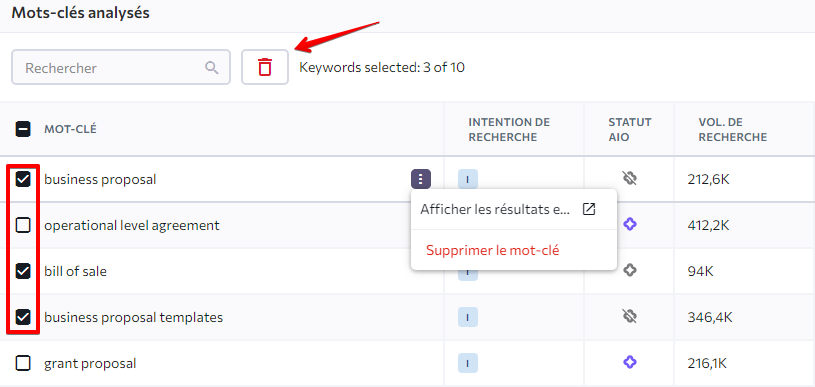Click intent badge I for business proposal
This screenshot has height=387, width=815.
[x=468, y=179]
